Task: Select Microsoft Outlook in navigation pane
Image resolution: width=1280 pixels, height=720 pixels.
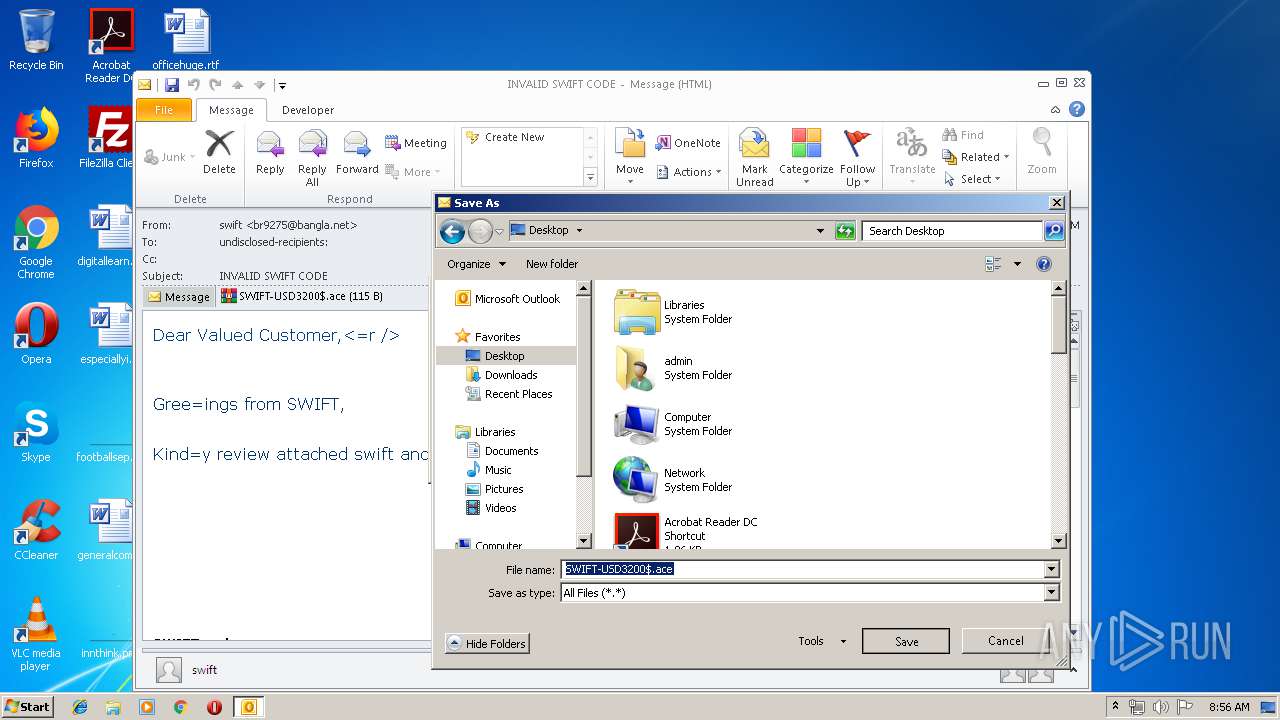Action: [507, 299]
